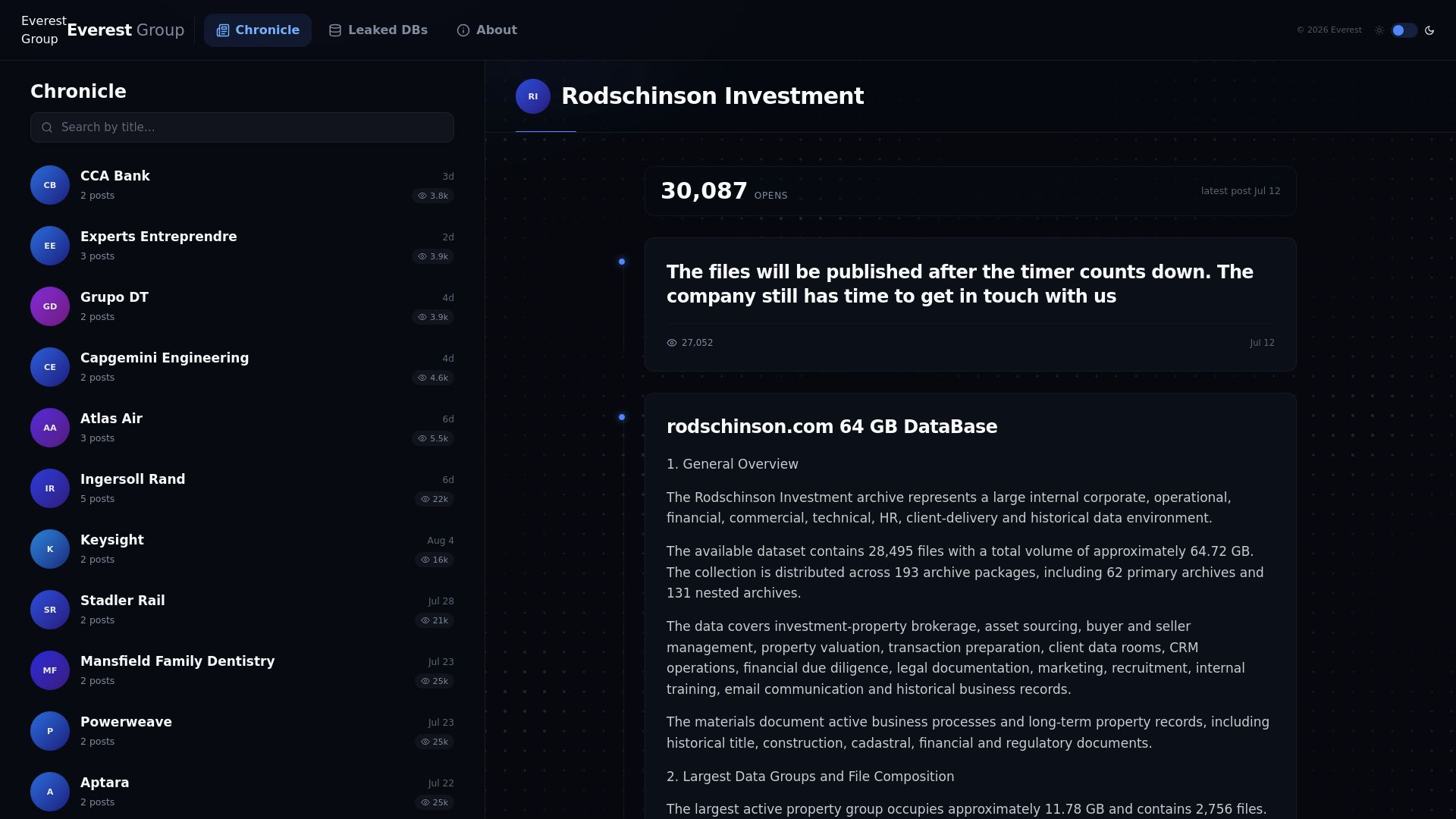Toggle the light/dark theme switch
The height and width of the screenshot is (819, 1456).
click(1404, 30)
